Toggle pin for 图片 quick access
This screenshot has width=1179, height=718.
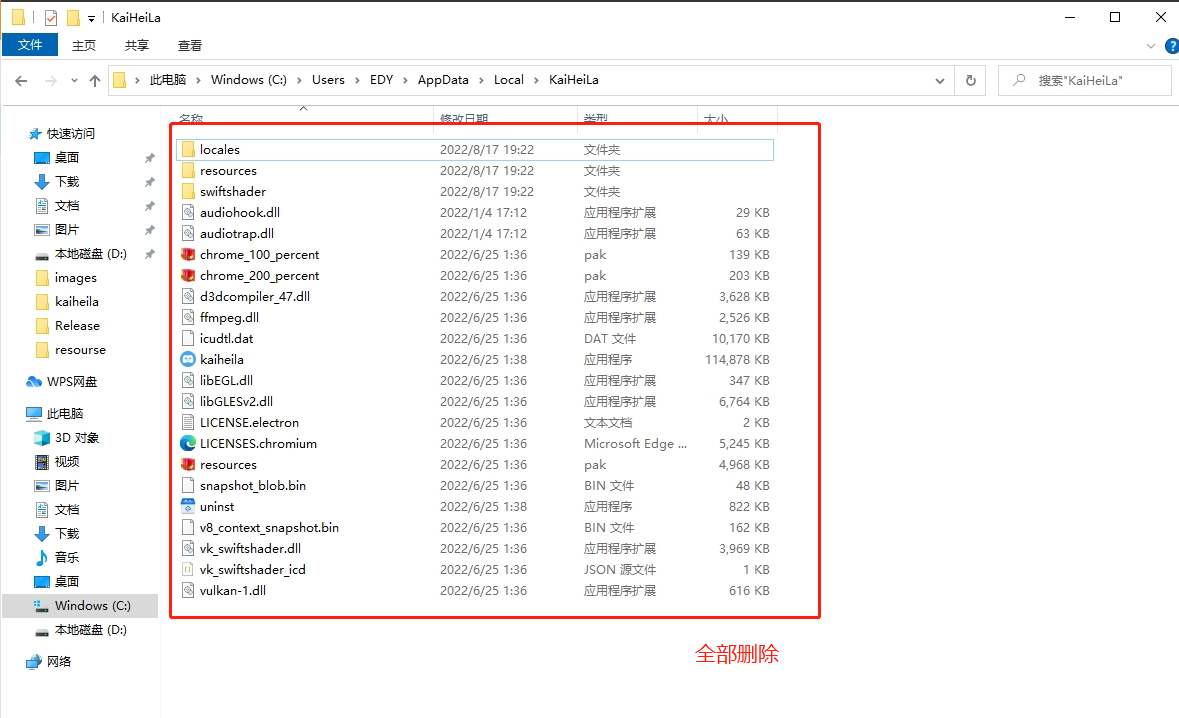pos(150,230)
